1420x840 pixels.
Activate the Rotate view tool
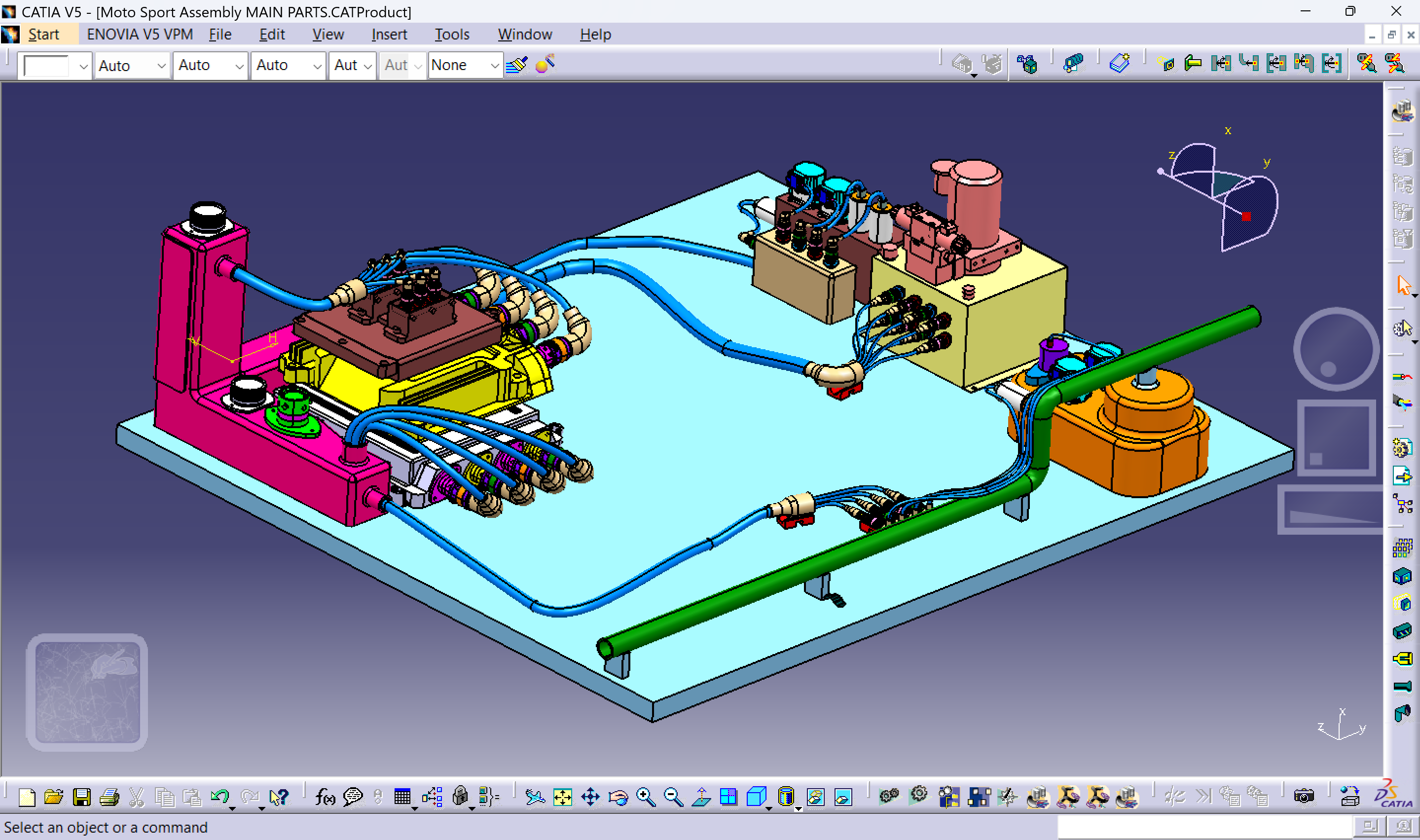point(619,797)
